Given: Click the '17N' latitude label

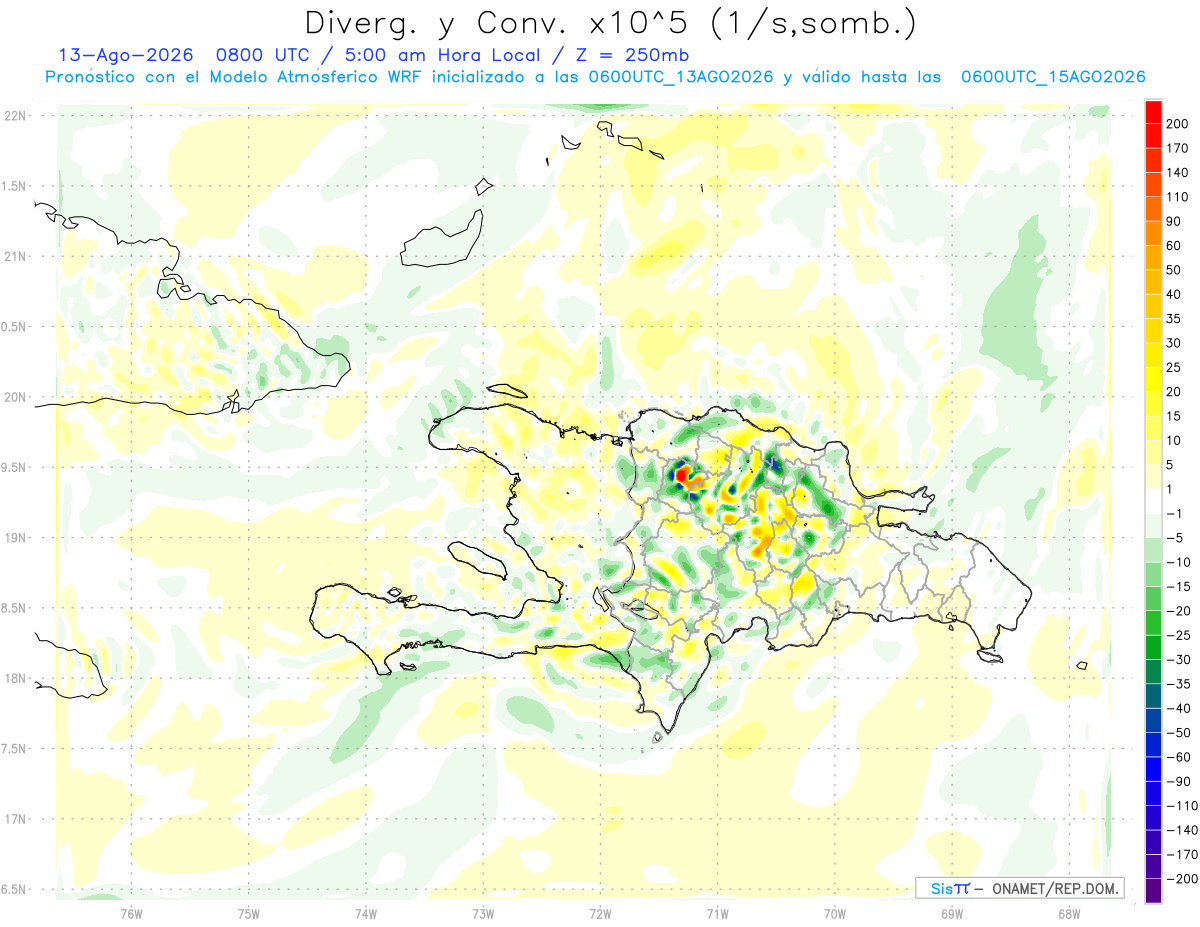Looking at the screenshot, I should (14, 819).
